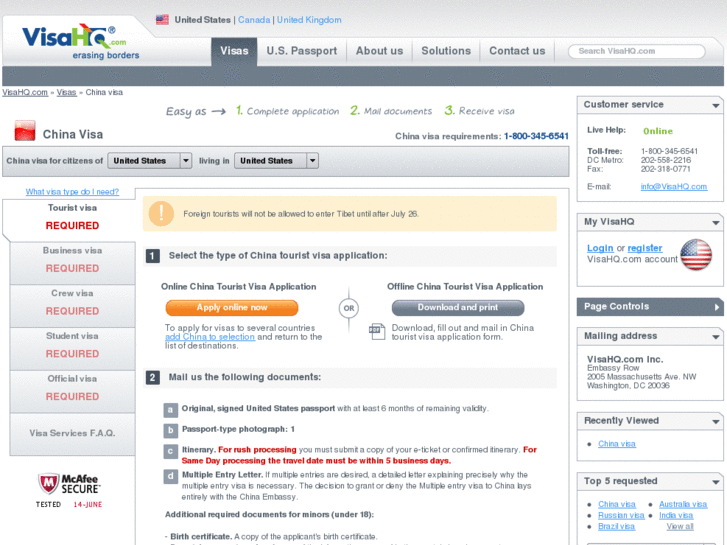Click the United States flag icon
The width and height of the screenshot is (727, 545).
tap(162, 20)
